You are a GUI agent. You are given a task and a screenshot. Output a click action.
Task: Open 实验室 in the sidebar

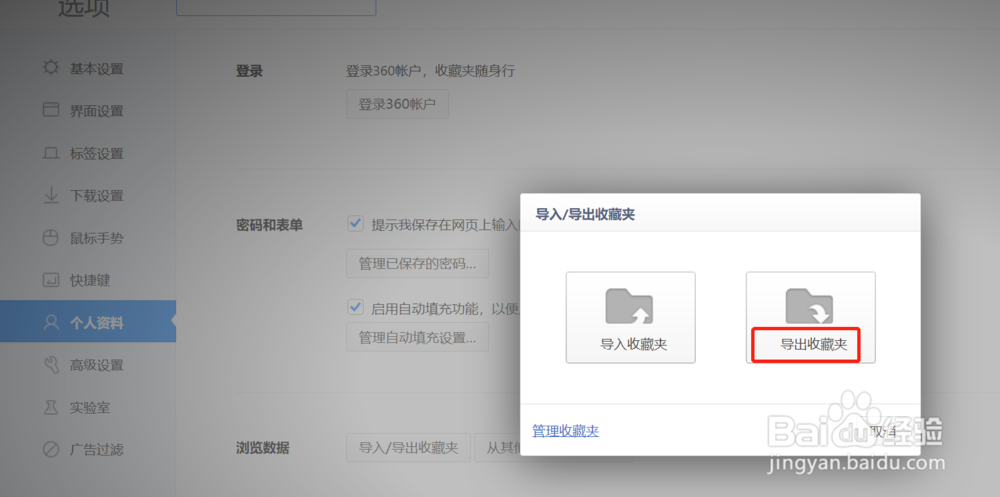click(88, 407)
